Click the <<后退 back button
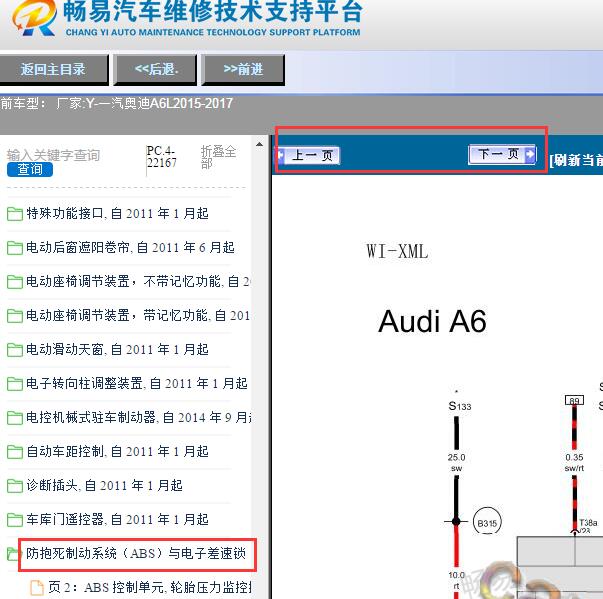The width and height of the screenshot is (603, 599). coord(156,70)
